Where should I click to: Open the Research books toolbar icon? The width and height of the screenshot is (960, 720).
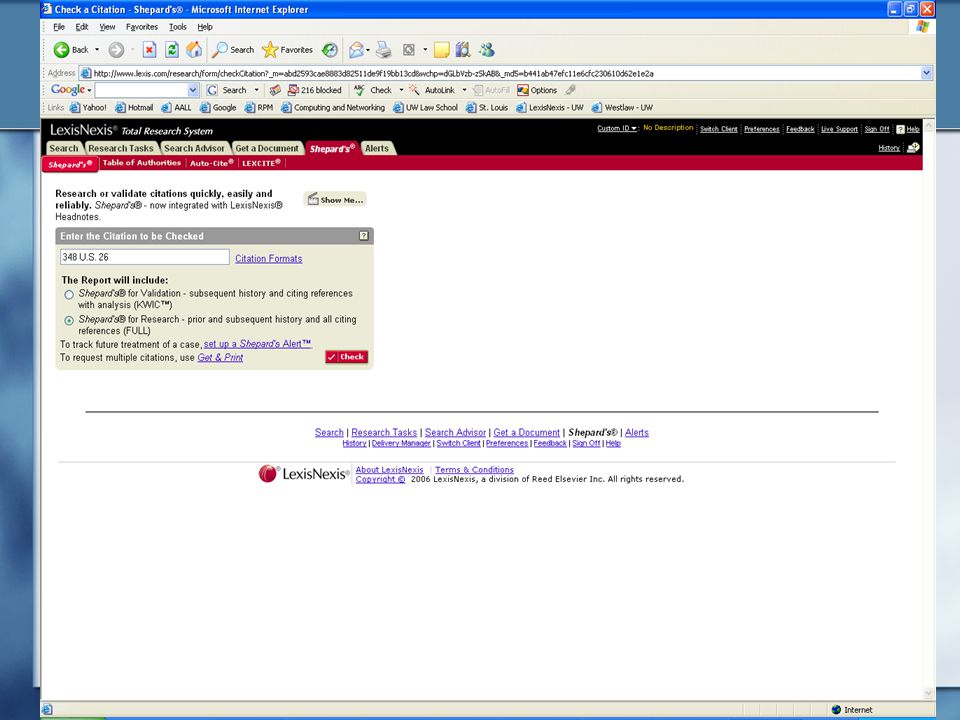[463, 50]
